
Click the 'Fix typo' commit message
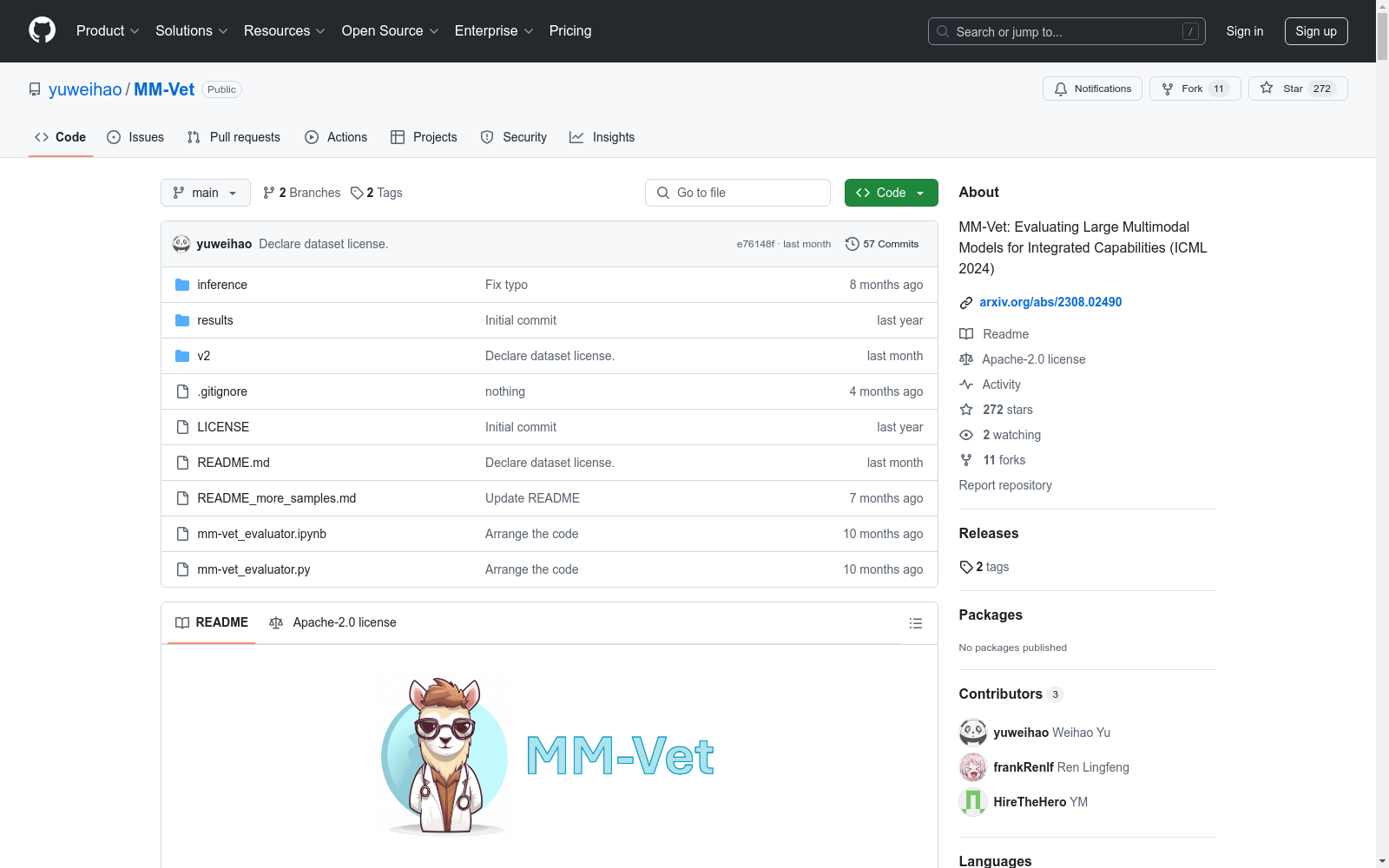506,285
